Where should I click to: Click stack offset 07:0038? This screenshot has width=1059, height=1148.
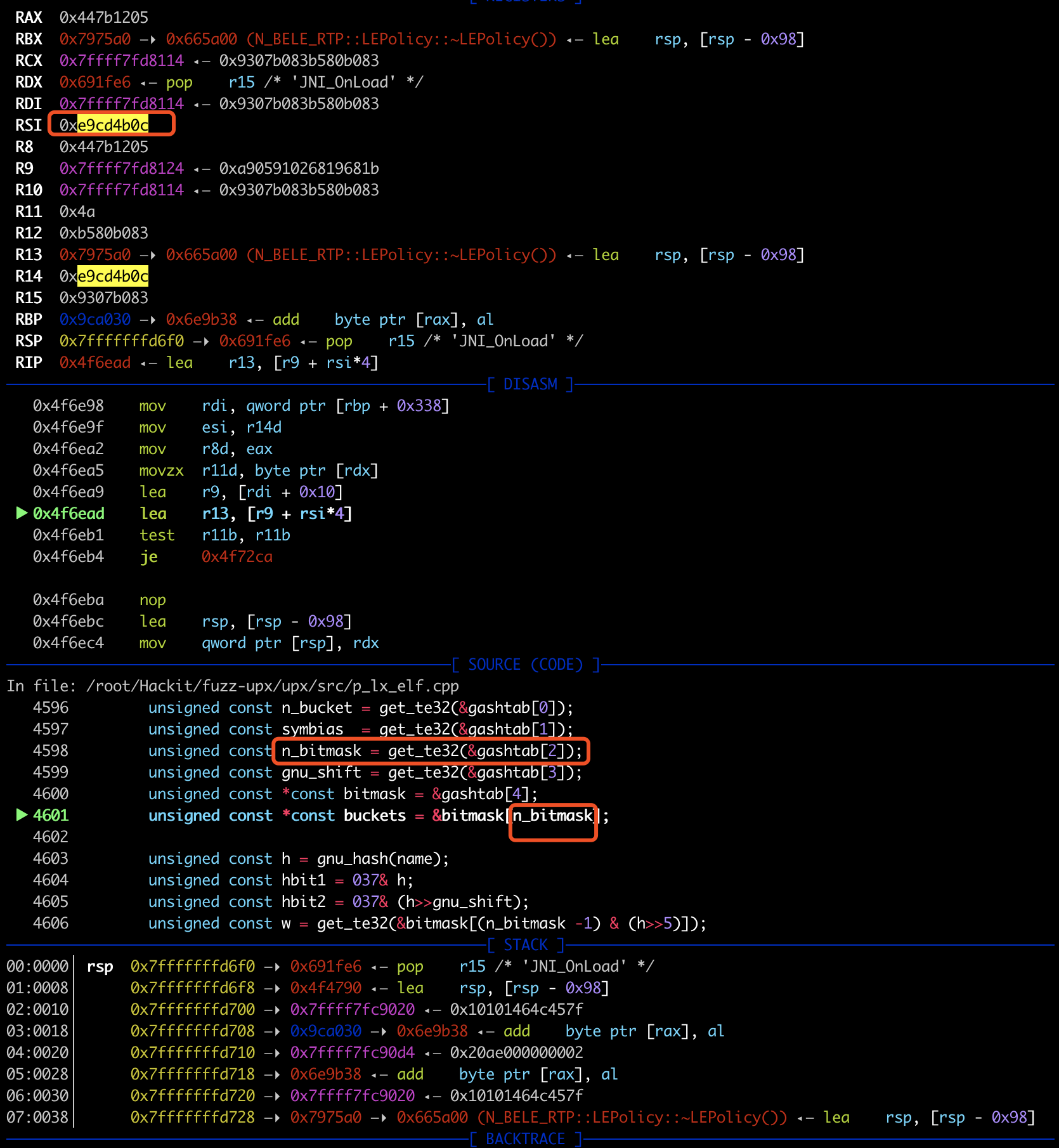[37, 1118]
